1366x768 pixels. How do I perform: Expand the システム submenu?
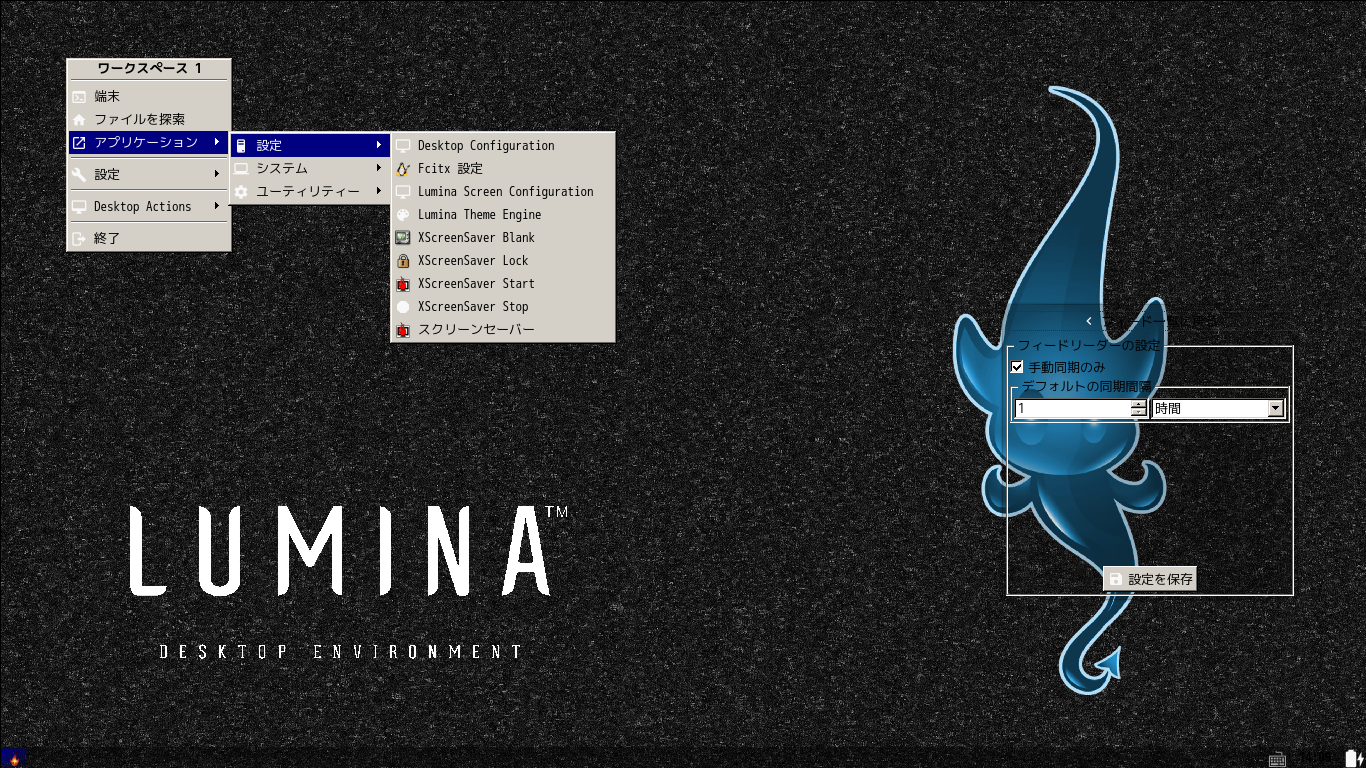[310, 168]
